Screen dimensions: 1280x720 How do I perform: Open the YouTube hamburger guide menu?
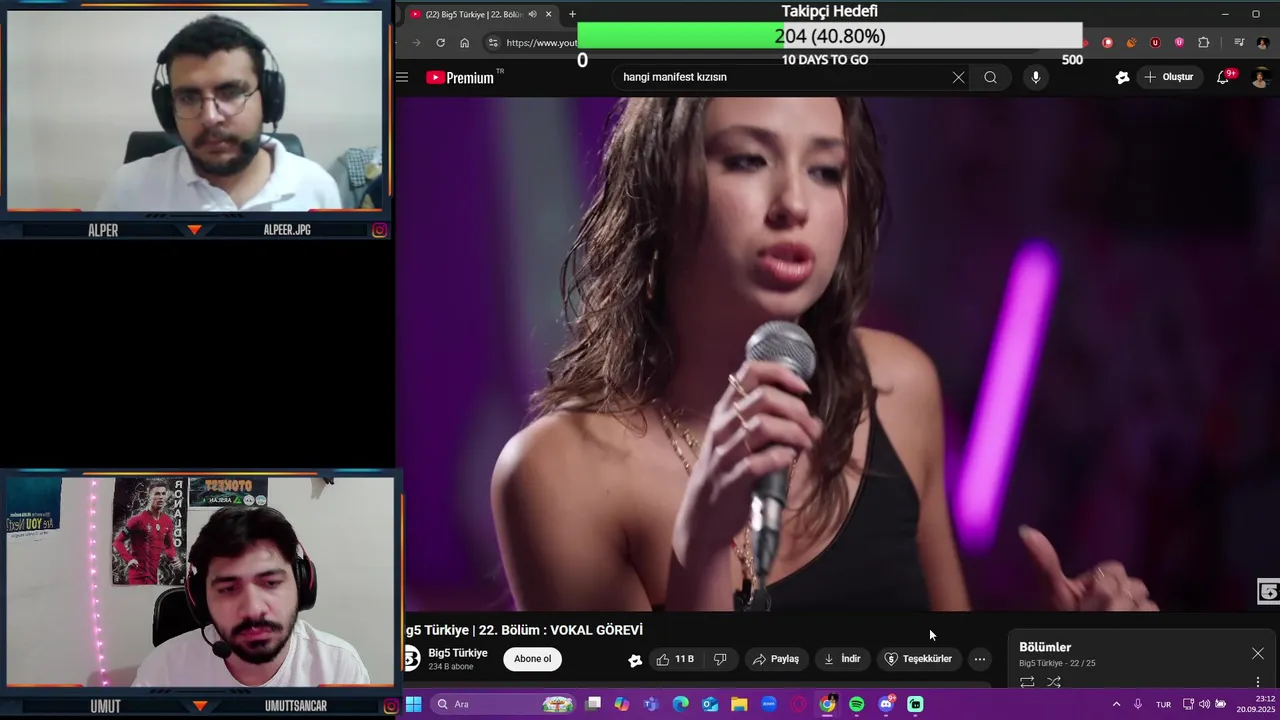tap(402, 77)
